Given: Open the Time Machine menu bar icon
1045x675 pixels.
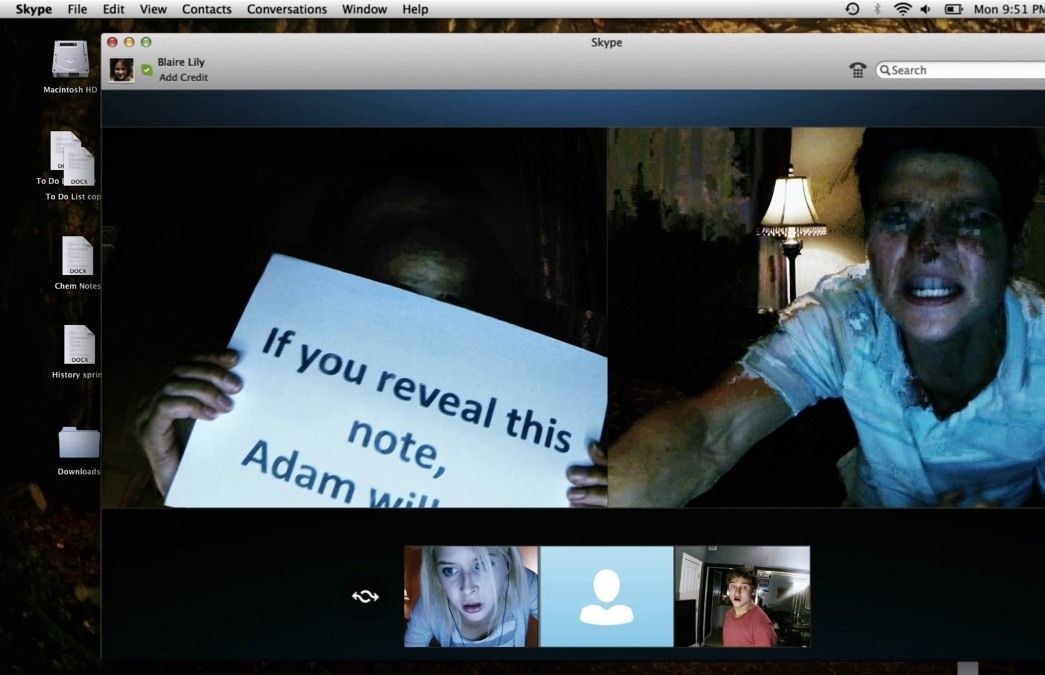Looking at the screenshot, I should pos(852,9).
